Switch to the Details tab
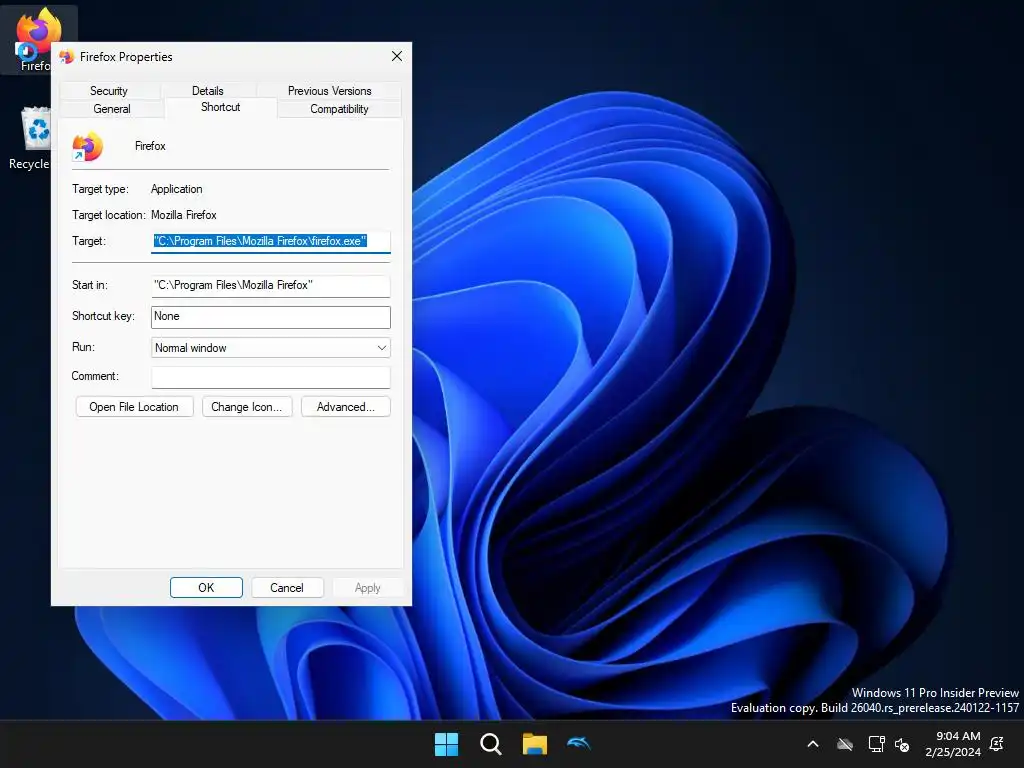Screen dimensions: 1024x768 coord(208,91)
